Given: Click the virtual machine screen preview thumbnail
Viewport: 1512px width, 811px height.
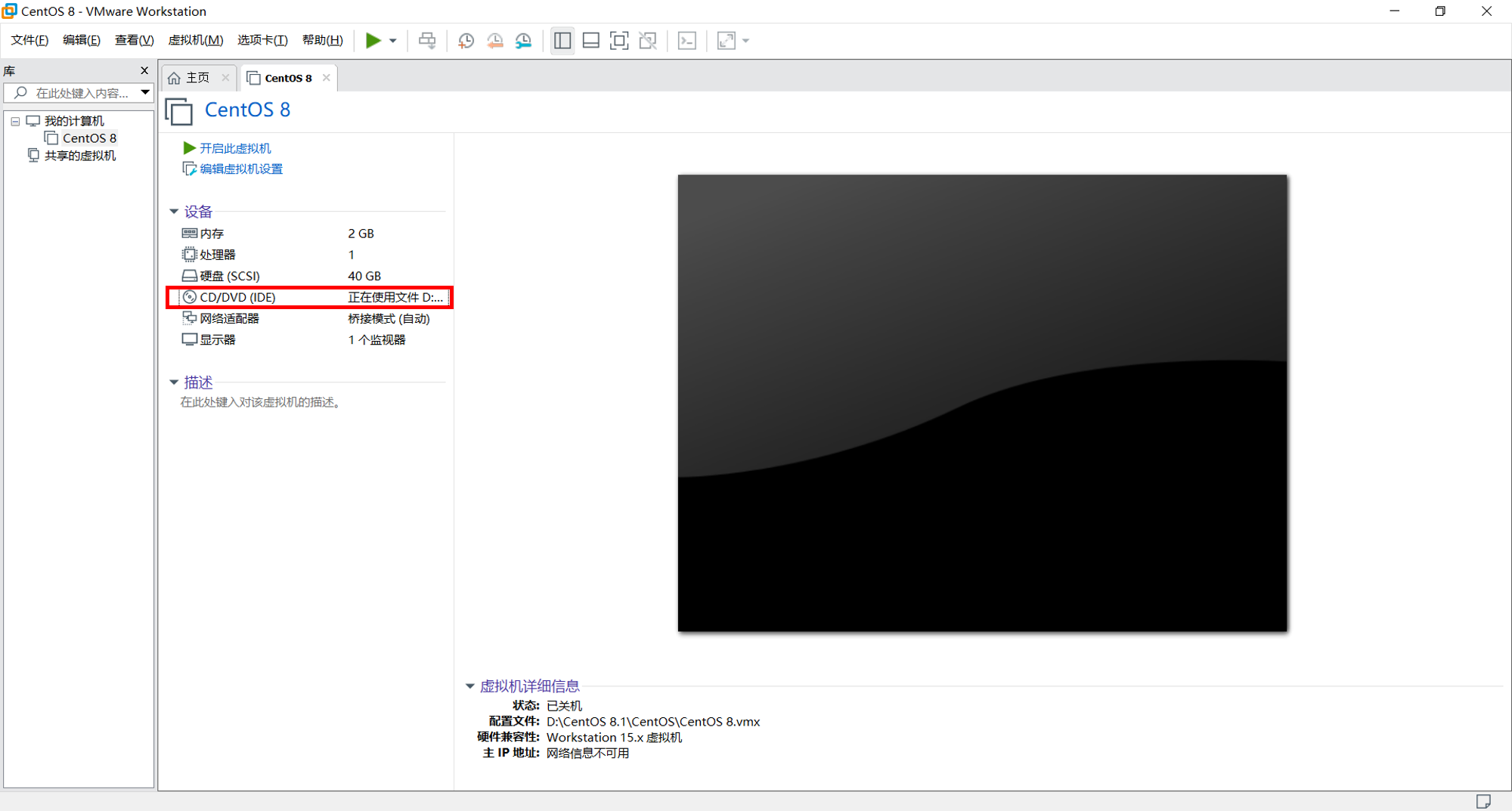Looking at the screenshot, I should click(982, 403).
